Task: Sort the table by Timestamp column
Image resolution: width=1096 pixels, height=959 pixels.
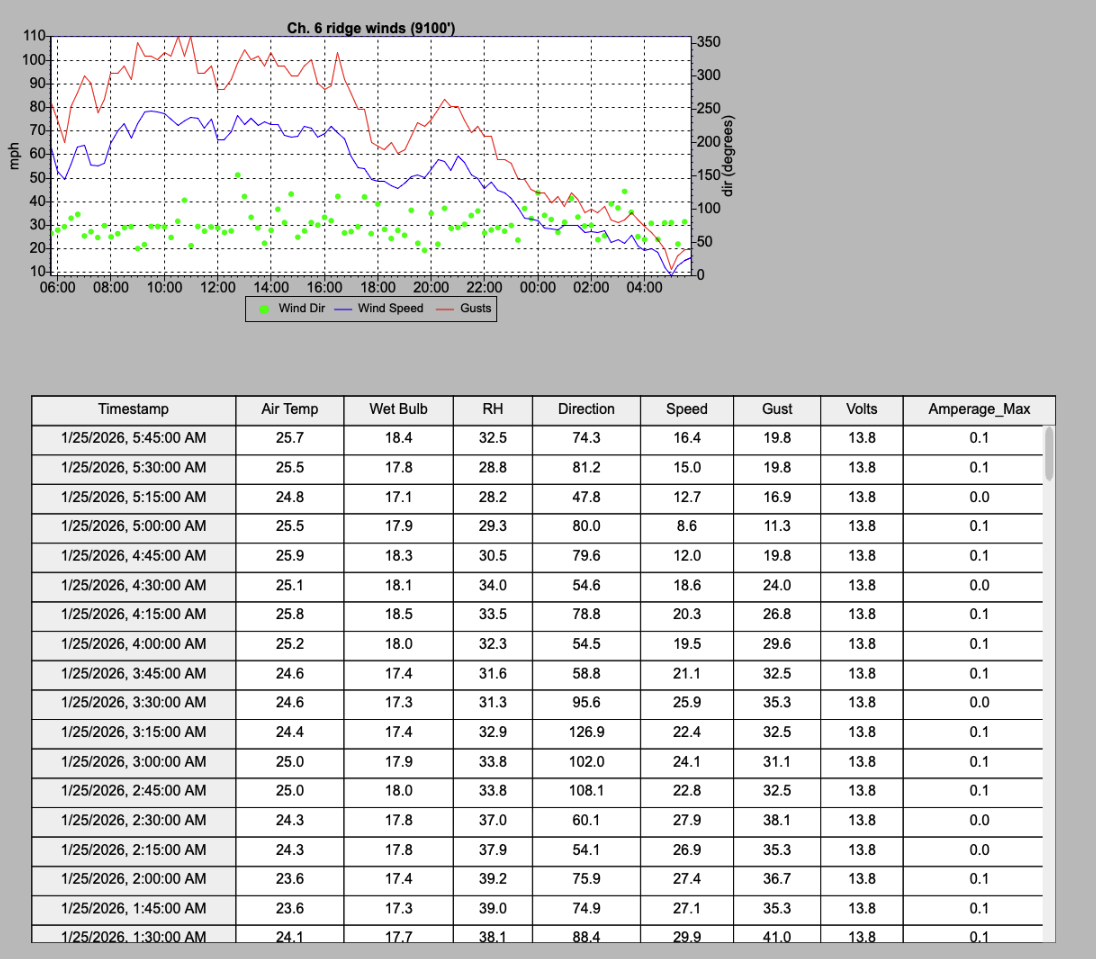Action: (133, 409)
